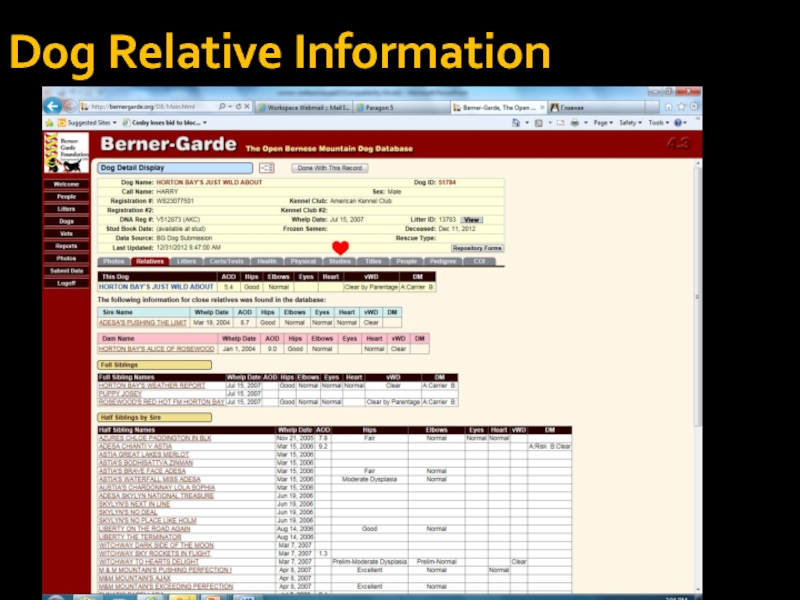800x600 pixels.
Task: Click the Berner-Garde Foundation logo
Action: click(x=66, y=153)
